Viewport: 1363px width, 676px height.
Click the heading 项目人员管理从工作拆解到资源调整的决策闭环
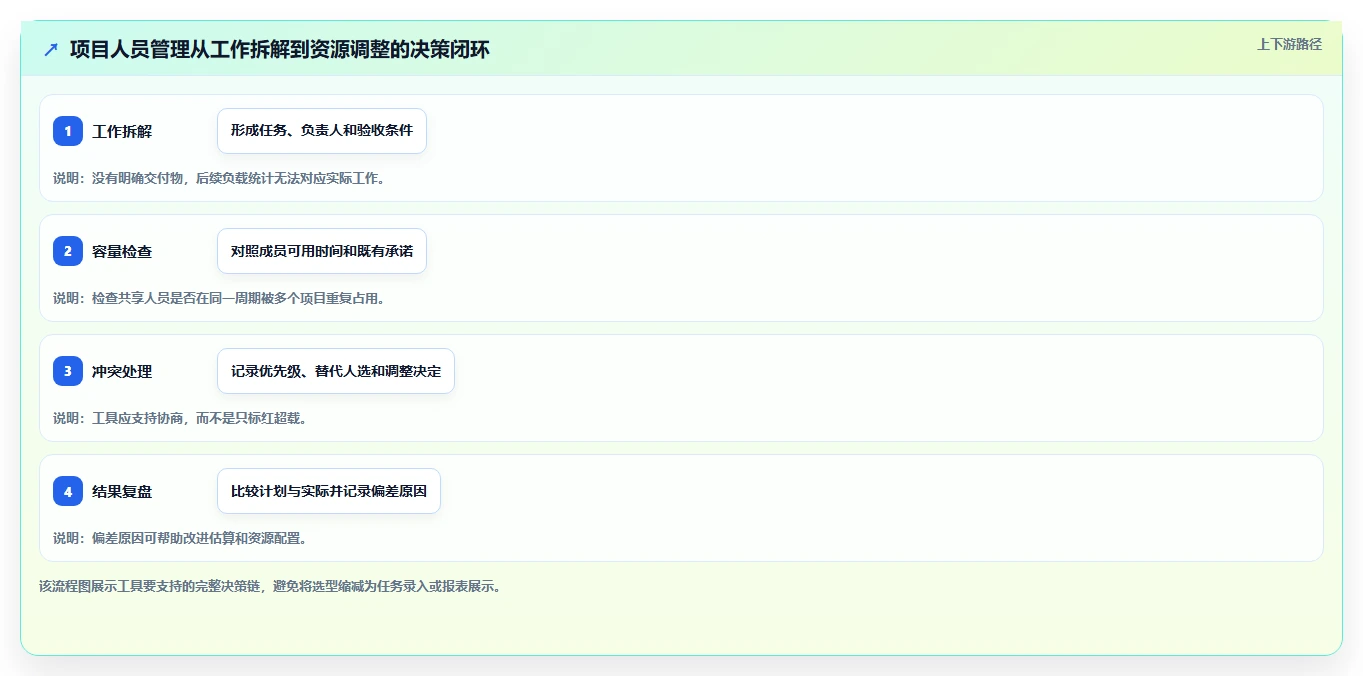point(280,49)
